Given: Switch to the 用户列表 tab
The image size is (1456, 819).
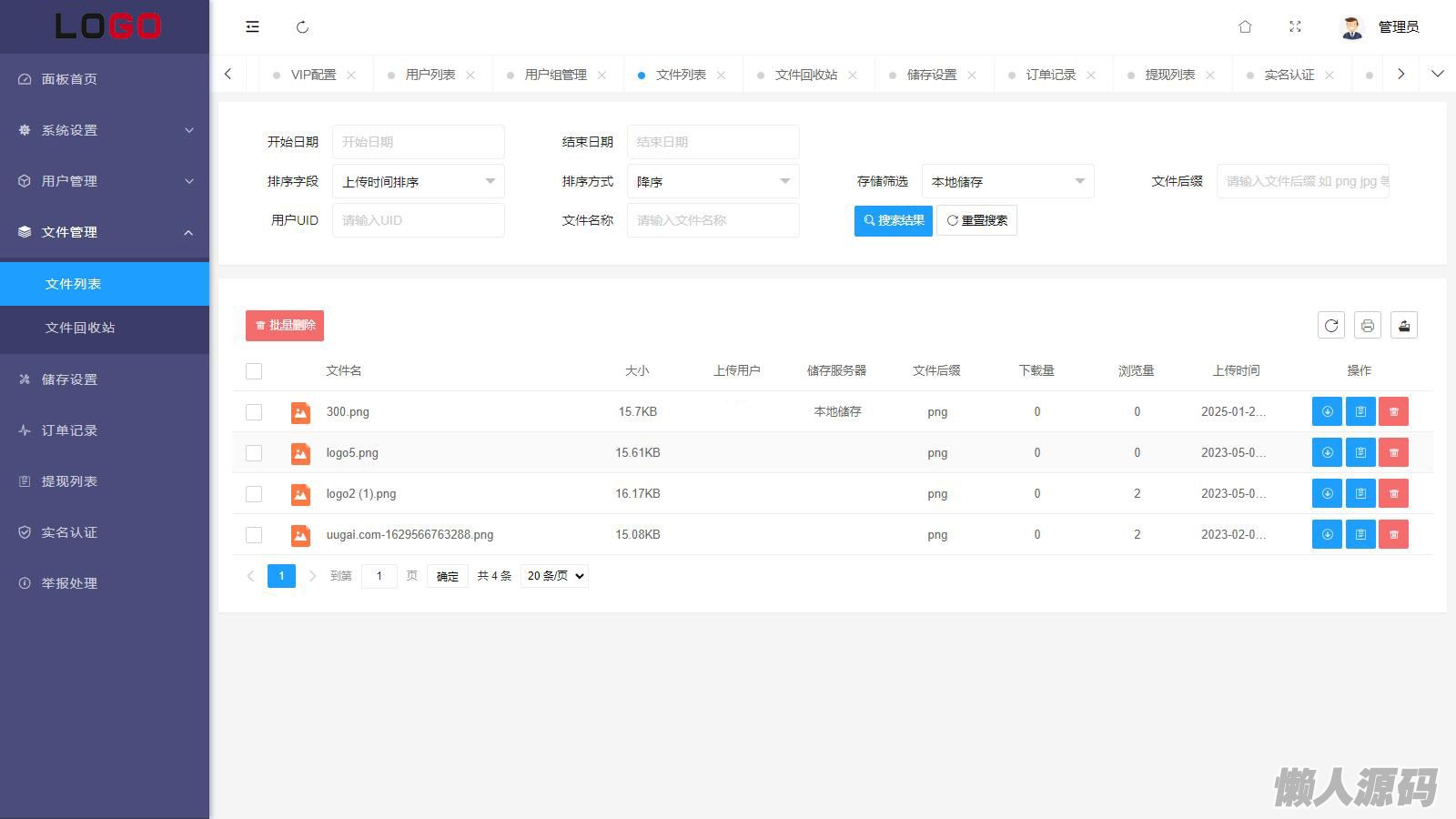Looking at the screenshot, I should coord(430,75).
